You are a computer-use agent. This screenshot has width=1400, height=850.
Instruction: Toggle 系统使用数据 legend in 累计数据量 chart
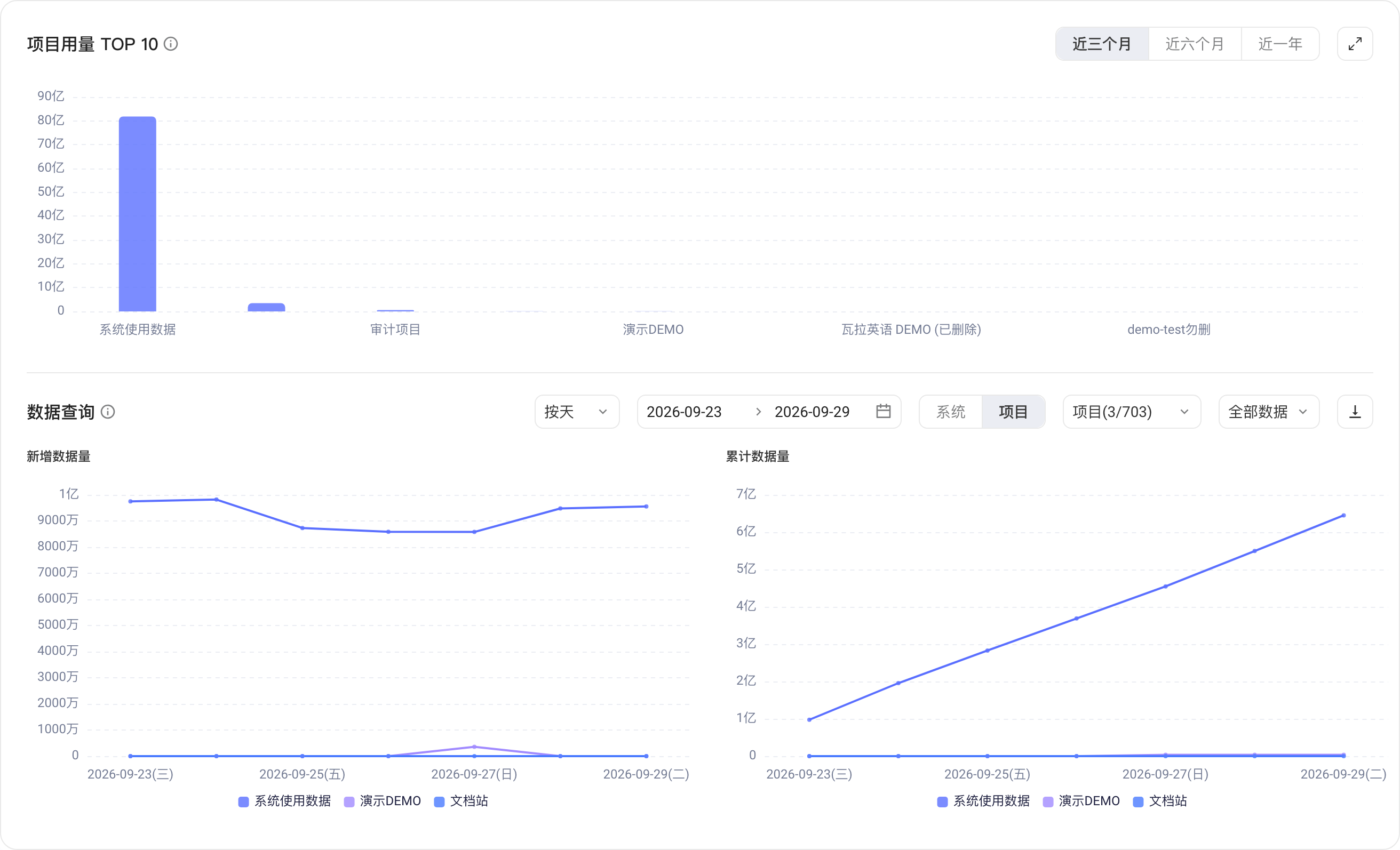(983, 801)
